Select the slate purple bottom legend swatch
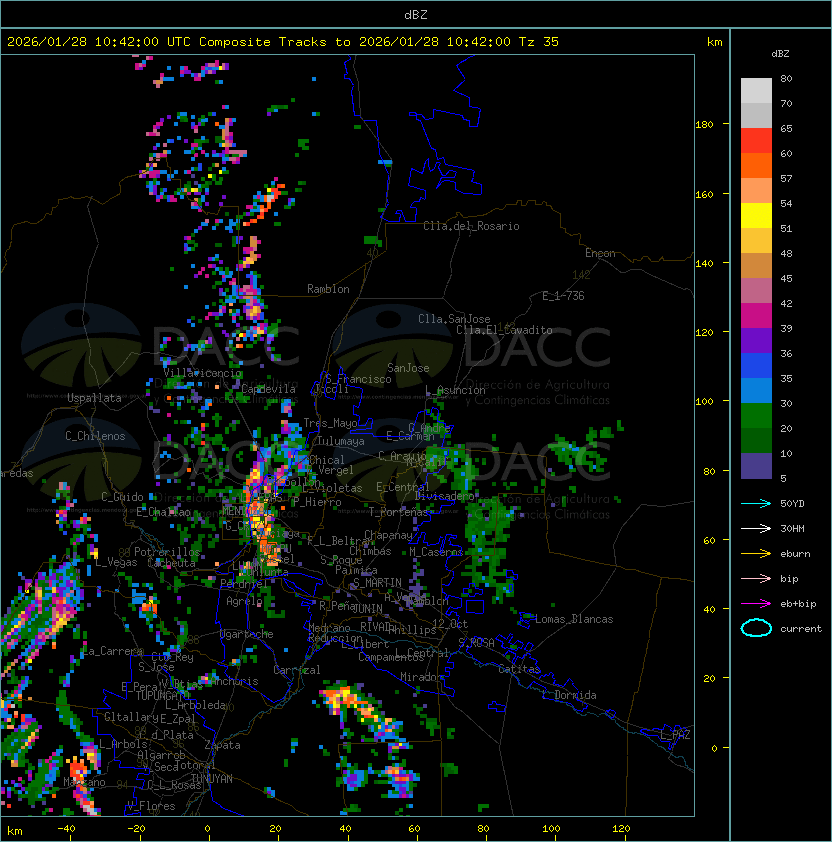 [x=756, y=466]
